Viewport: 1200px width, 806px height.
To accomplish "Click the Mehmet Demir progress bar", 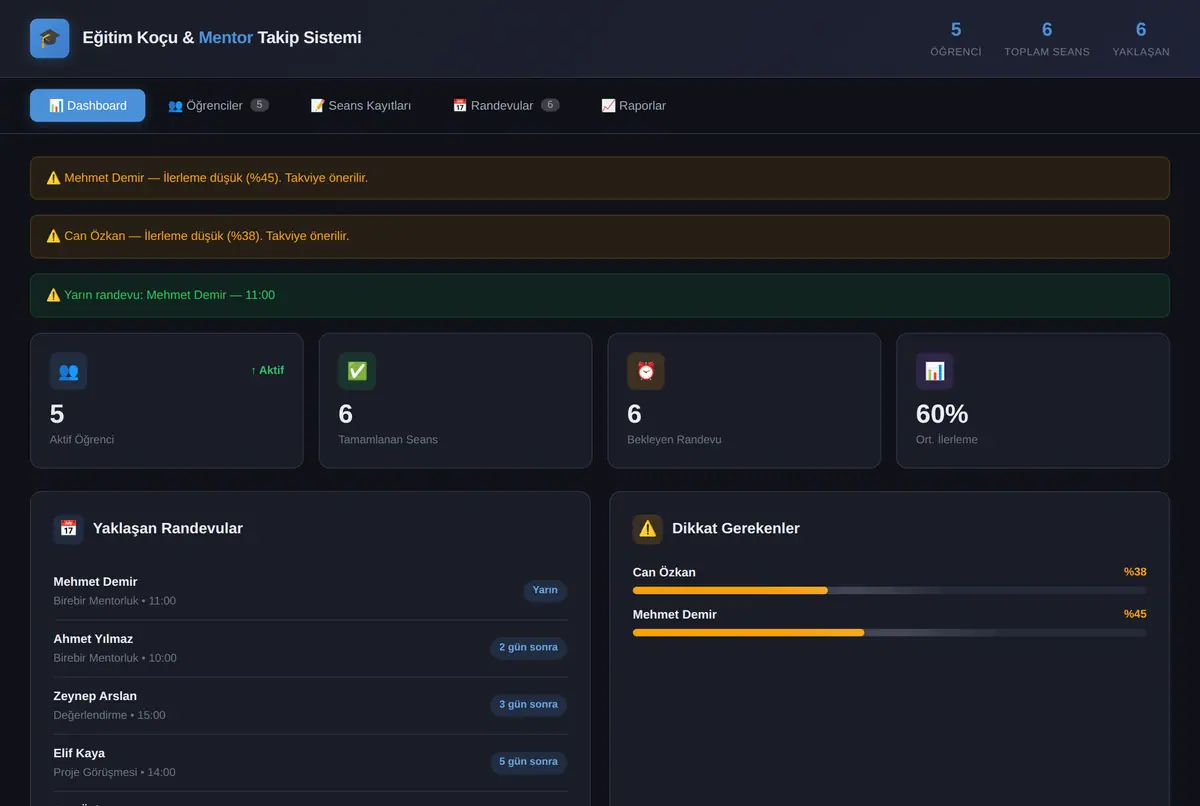I will (x=890, y=632).
